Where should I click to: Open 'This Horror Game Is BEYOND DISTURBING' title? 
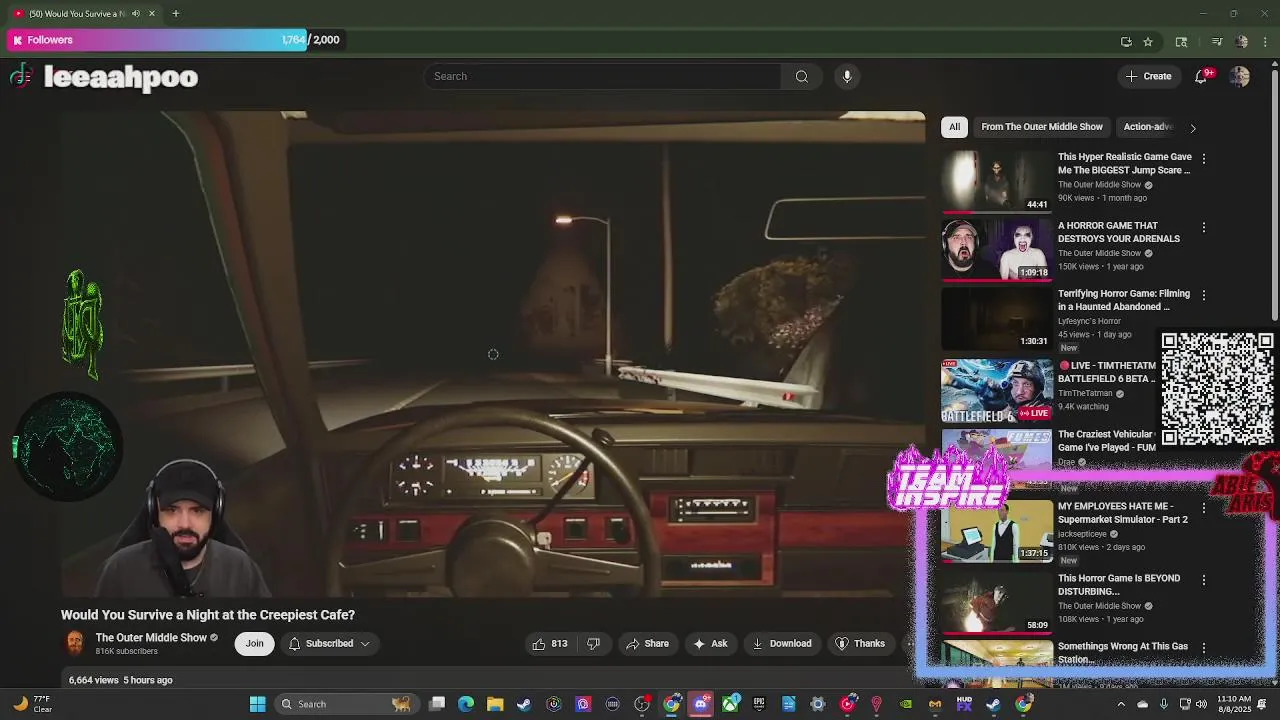[1119, 585]
